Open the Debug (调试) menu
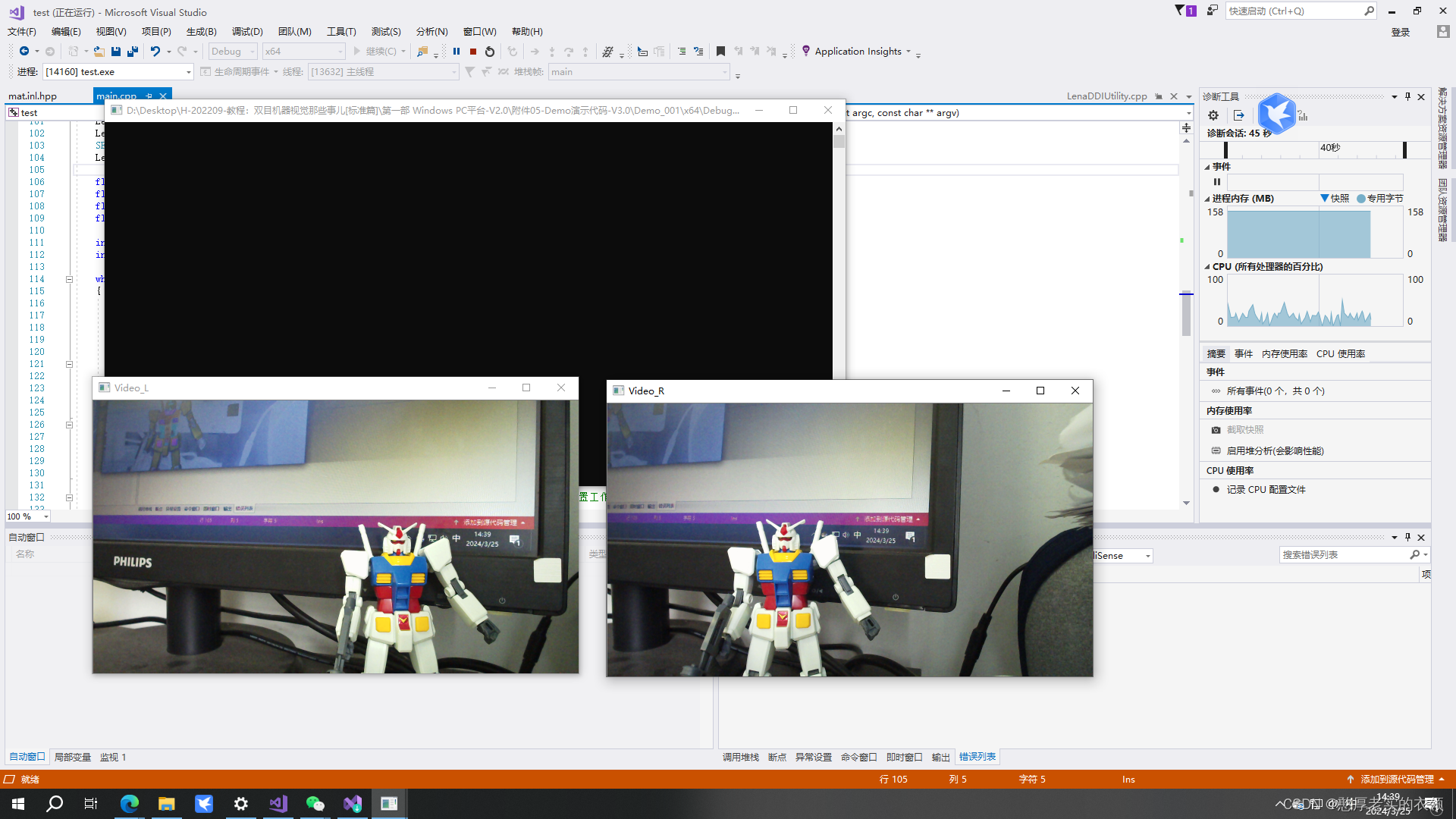This screenshot has width=1456, height=819. pos(247,32)
